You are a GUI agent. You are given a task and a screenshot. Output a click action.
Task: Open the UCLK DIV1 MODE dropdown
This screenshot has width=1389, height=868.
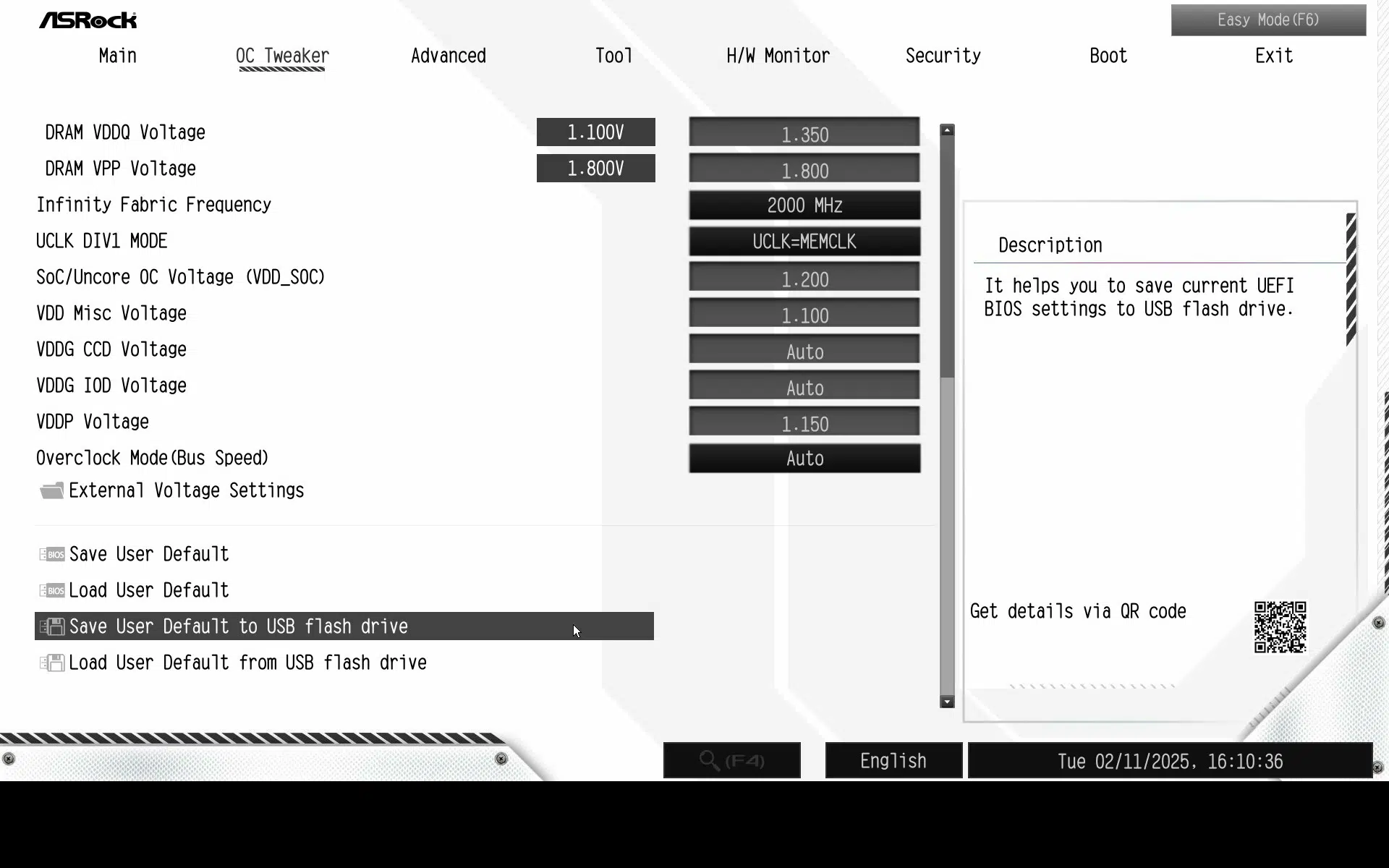(804, 242)
